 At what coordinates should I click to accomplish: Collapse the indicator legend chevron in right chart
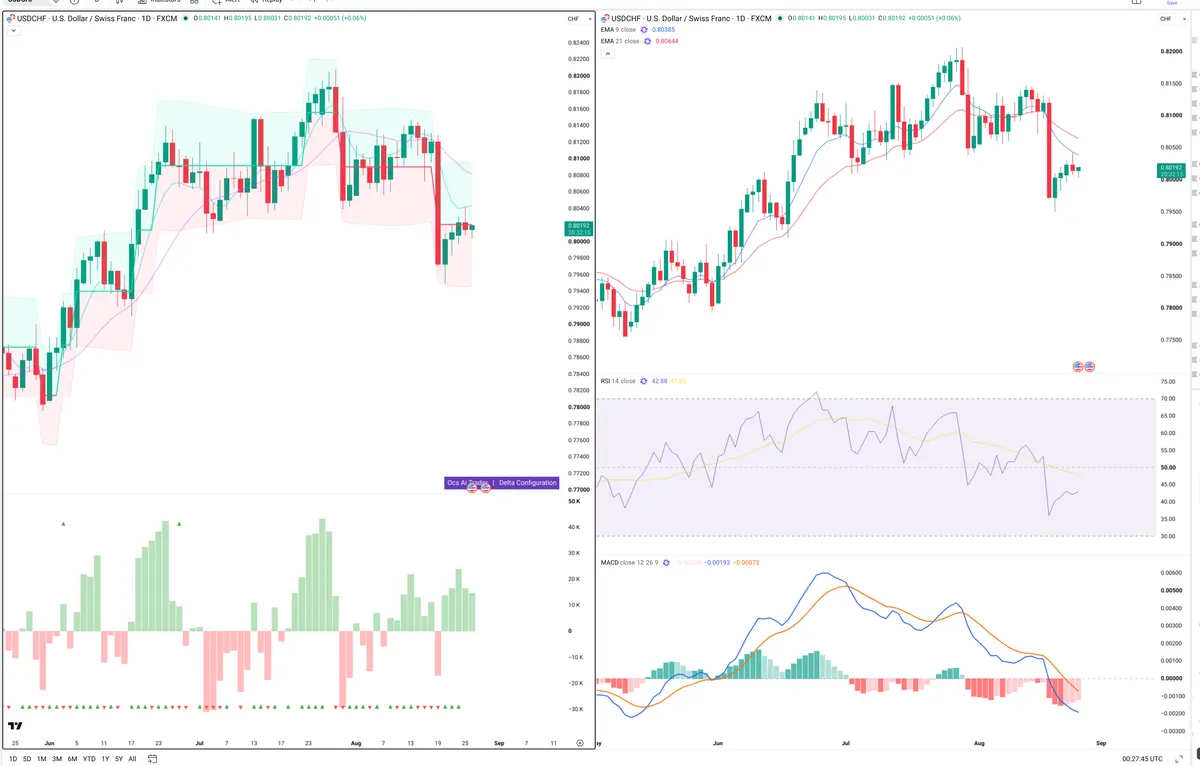[606, 54]
